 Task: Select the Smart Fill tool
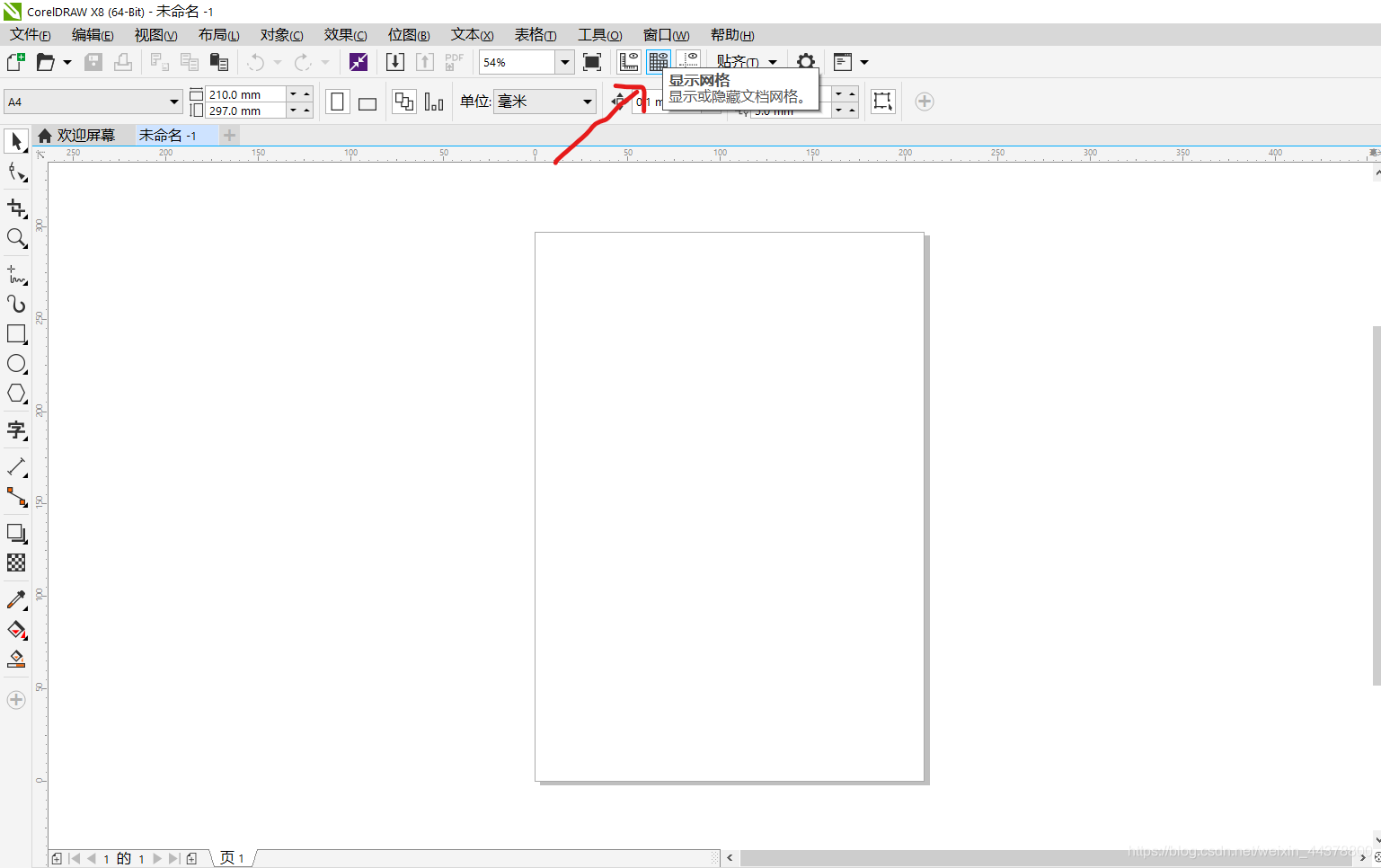16,659
